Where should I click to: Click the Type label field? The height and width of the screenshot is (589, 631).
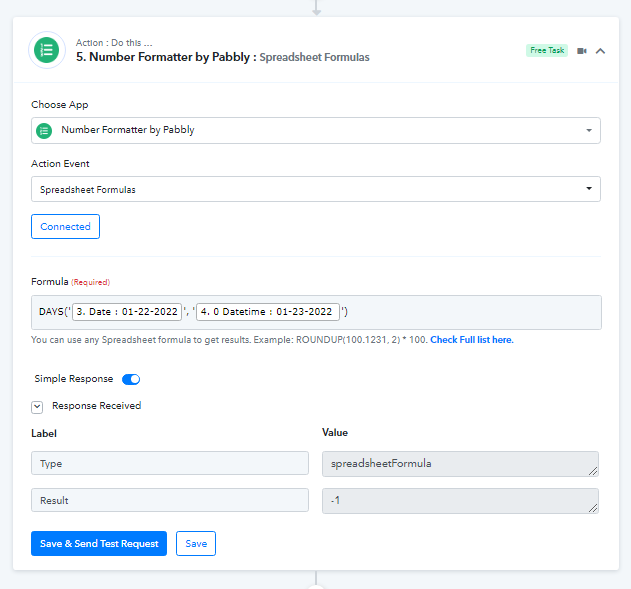click(x=170, y=463)
